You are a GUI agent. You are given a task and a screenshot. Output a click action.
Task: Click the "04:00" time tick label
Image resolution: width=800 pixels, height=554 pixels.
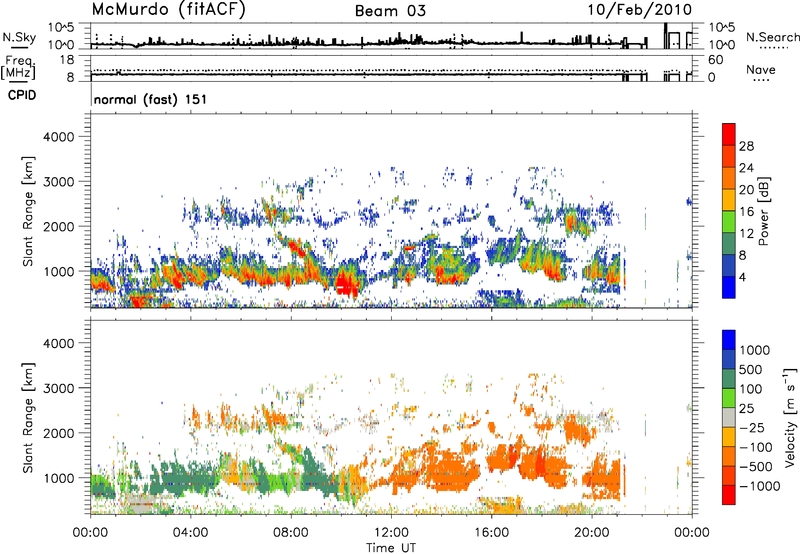pos(191,533)
